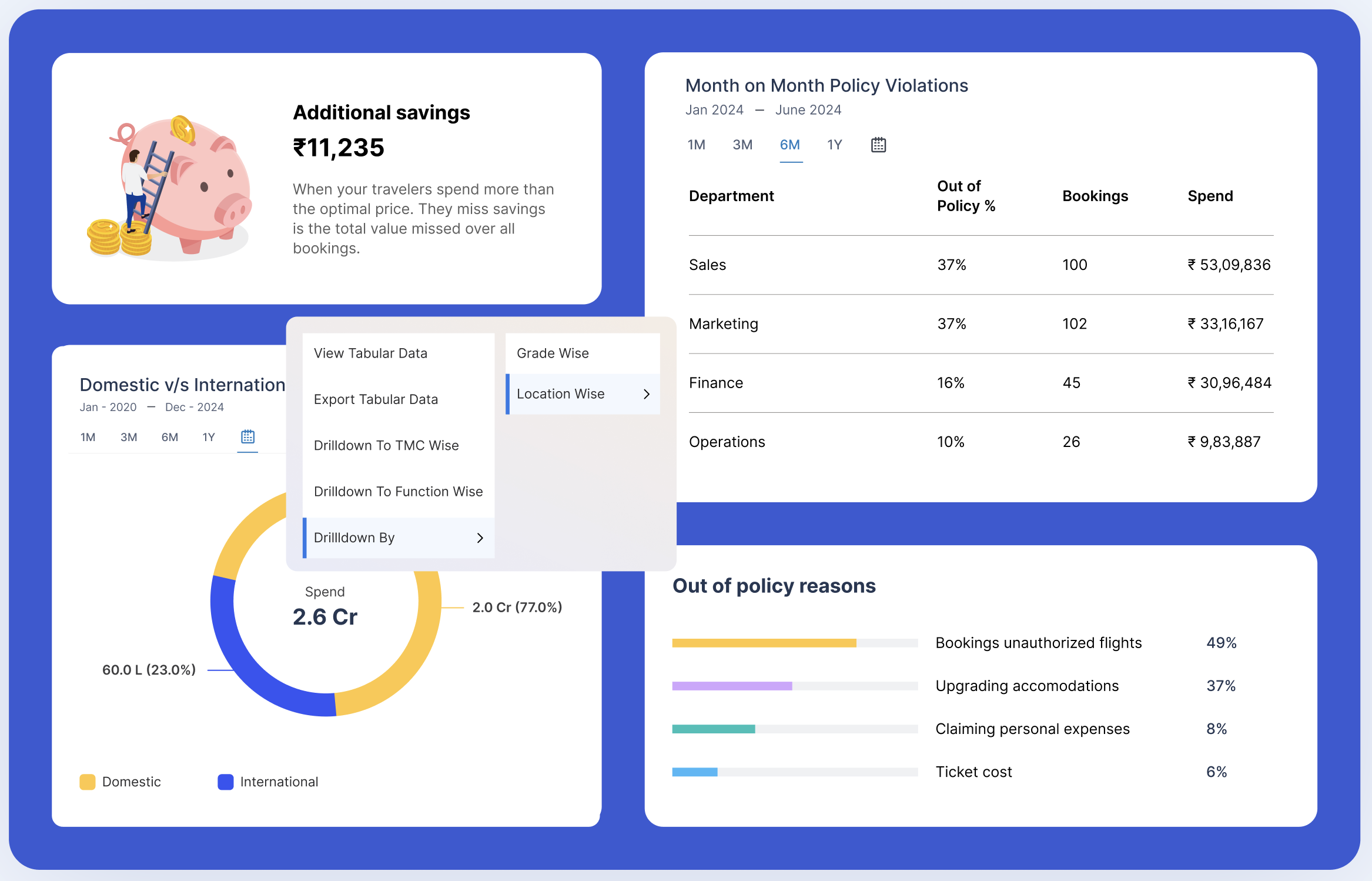Image resolution: width=1372 pixels, height=881 pixels.
Task: Open calendar picker in Policy Violations panel
Action: 878,145
